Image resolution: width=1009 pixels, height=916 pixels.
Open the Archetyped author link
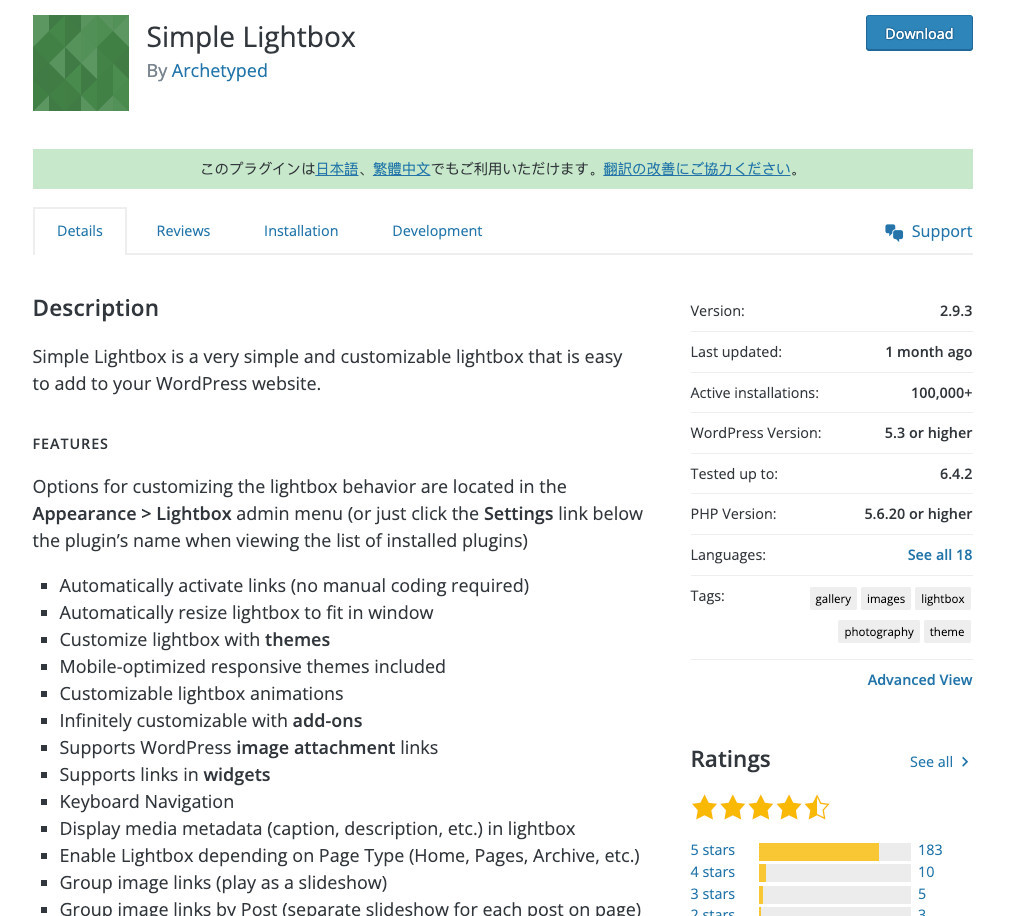(x=219, y=71)
